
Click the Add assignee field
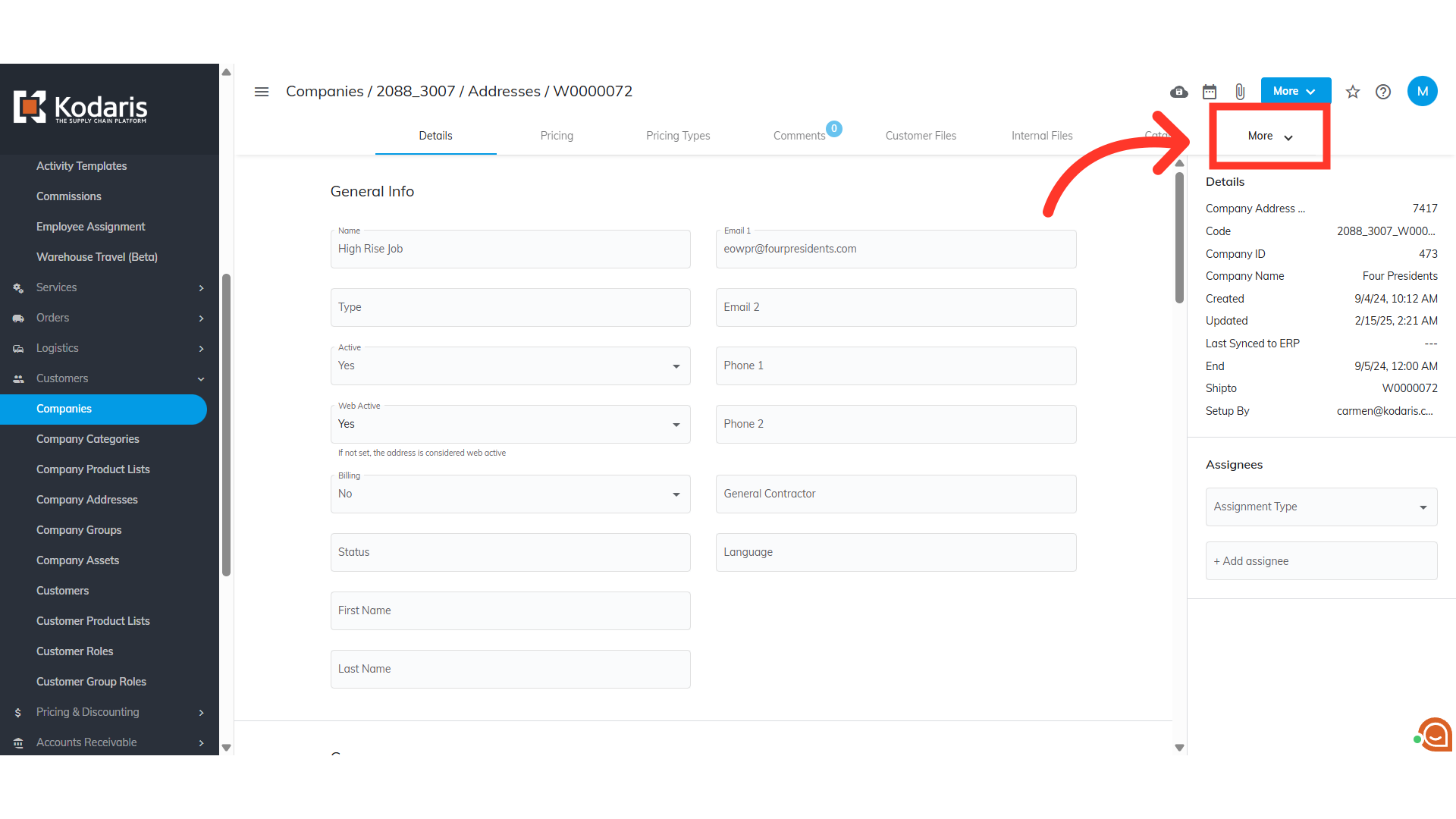coord(1321,561)
